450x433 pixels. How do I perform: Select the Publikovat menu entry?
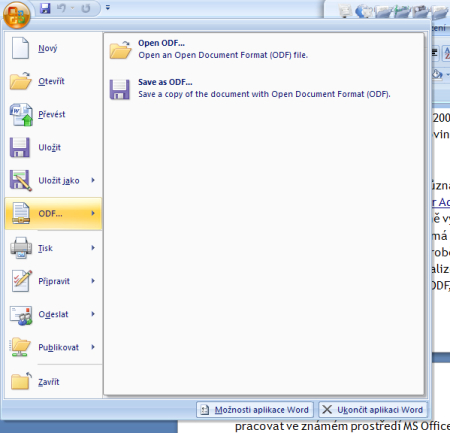click(53, 347)
